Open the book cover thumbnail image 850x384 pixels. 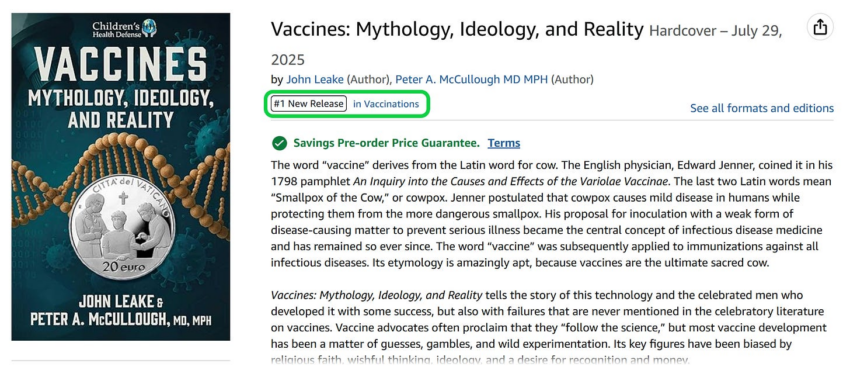point(121,177)
